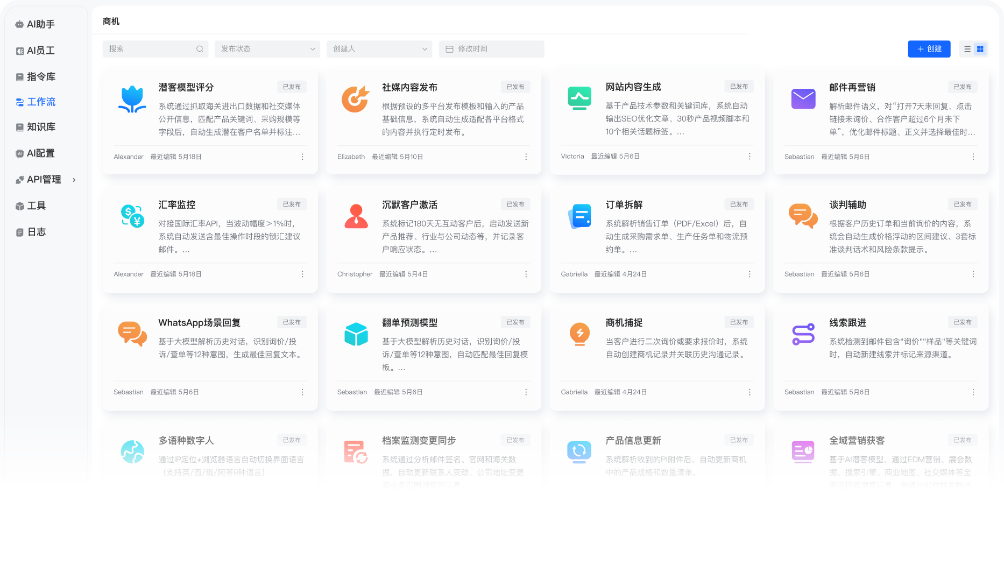Click the blue 创建 button
This screenshot has width=1004, height=565.
click(x=929, y=49)
